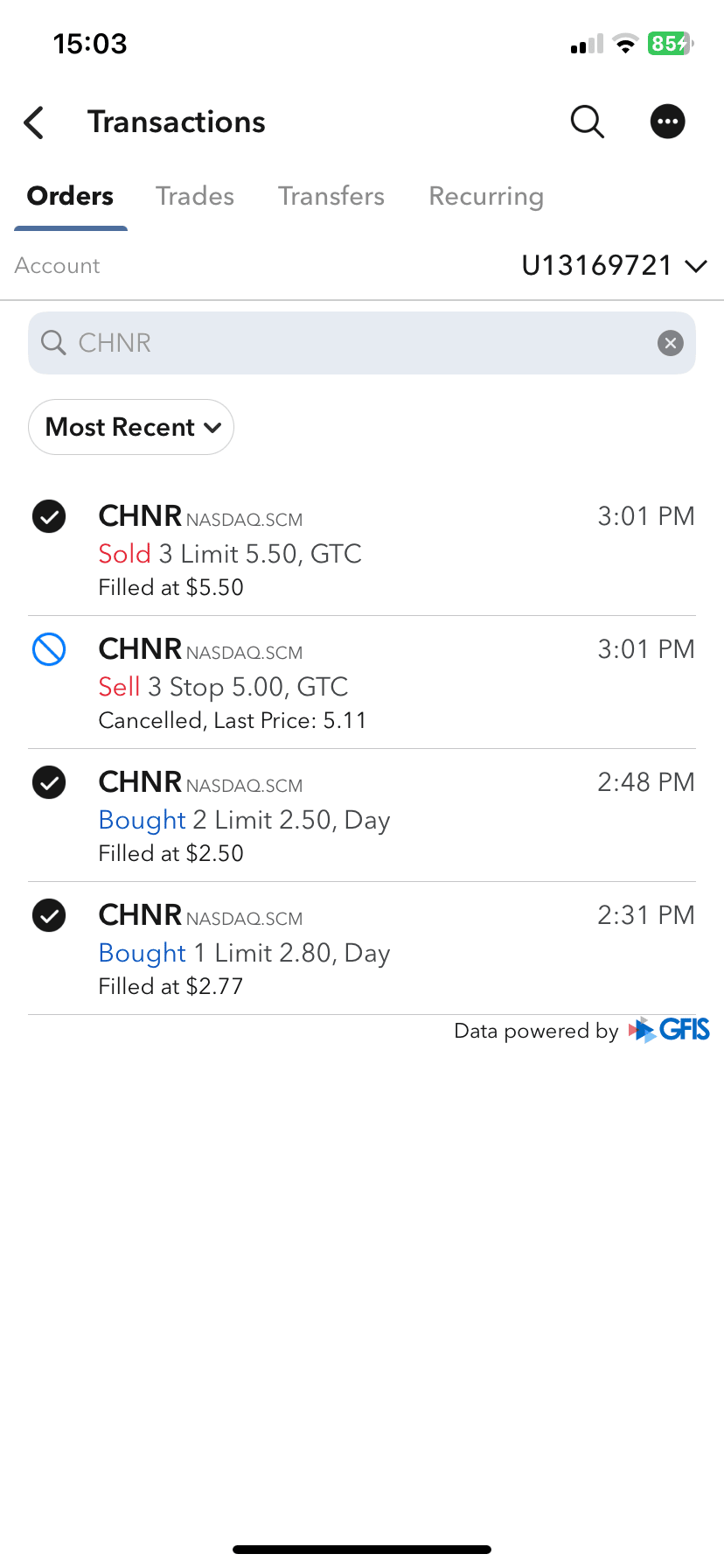The width and height of the screenshot is (724, 1568).
Task: Switch to the Transfers tab
Action: pos(331,196)
